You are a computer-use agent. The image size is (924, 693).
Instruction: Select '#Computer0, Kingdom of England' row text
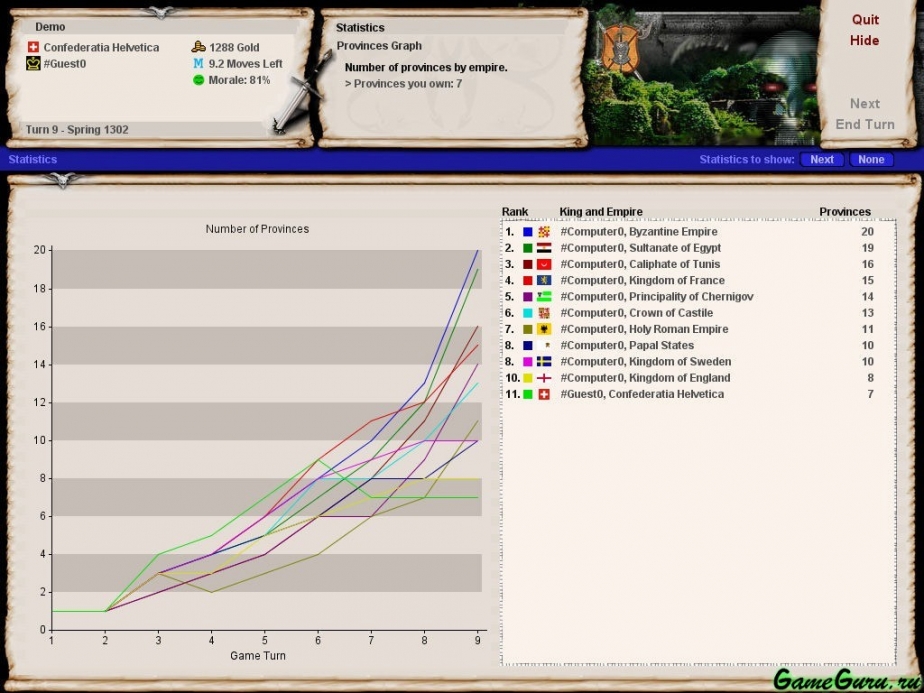[645, 378]
